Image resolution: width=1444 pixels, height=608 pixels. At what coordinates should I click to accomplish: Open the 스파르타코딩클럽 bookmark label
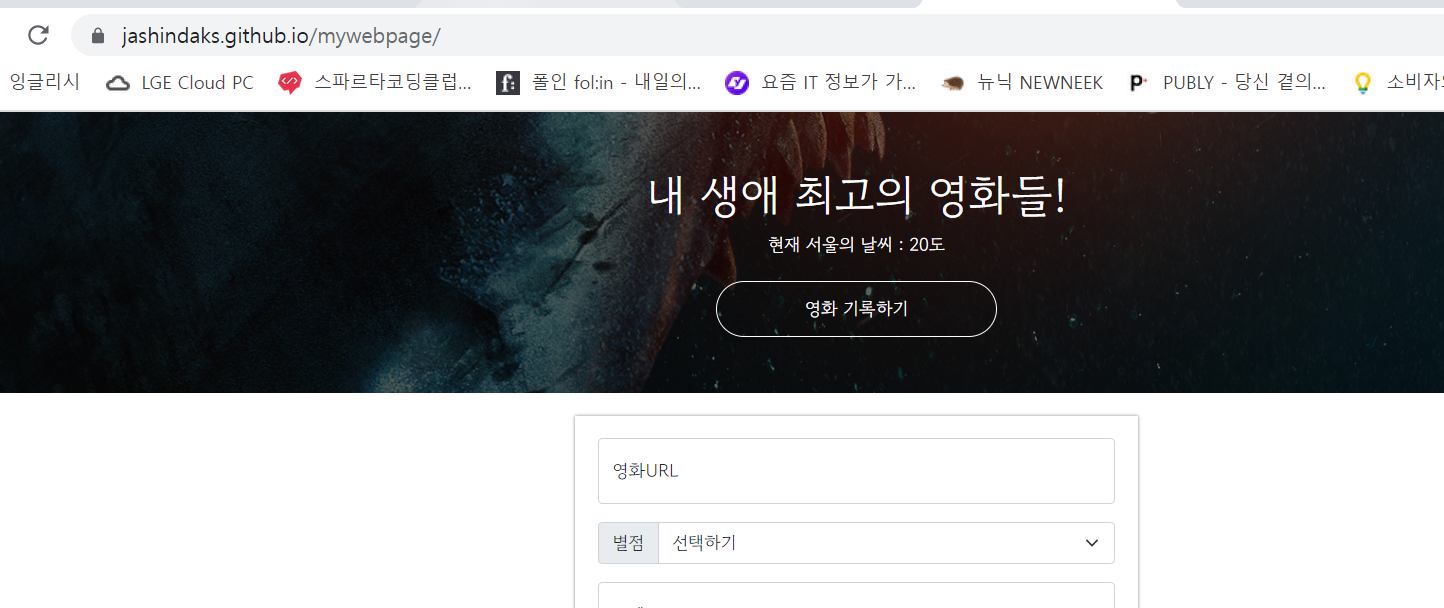(x=392, y=83)
